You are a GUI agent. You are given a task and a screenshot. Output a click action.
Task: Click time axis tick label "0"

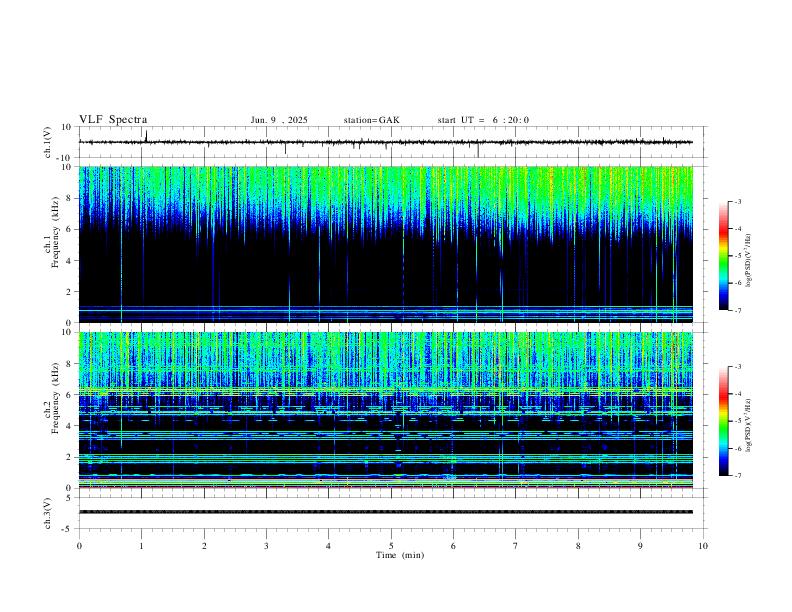pyautogui.click(x=79, y=546)
